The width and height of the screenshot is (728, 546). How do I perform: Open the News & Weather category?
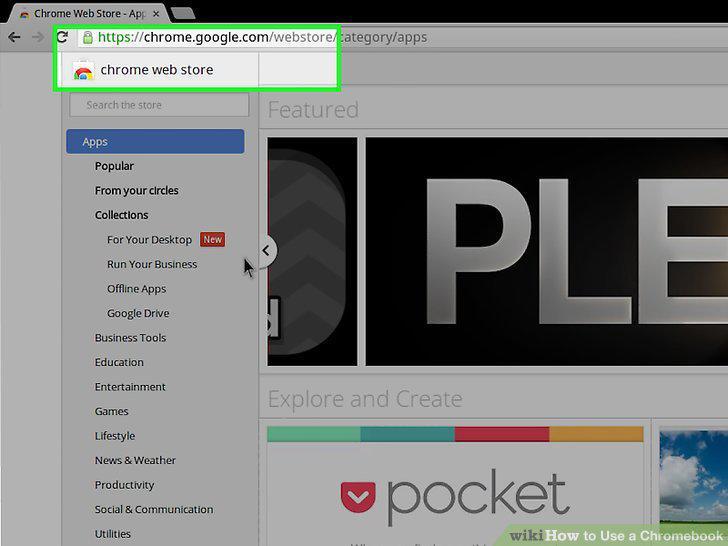[x=135, y=461]
